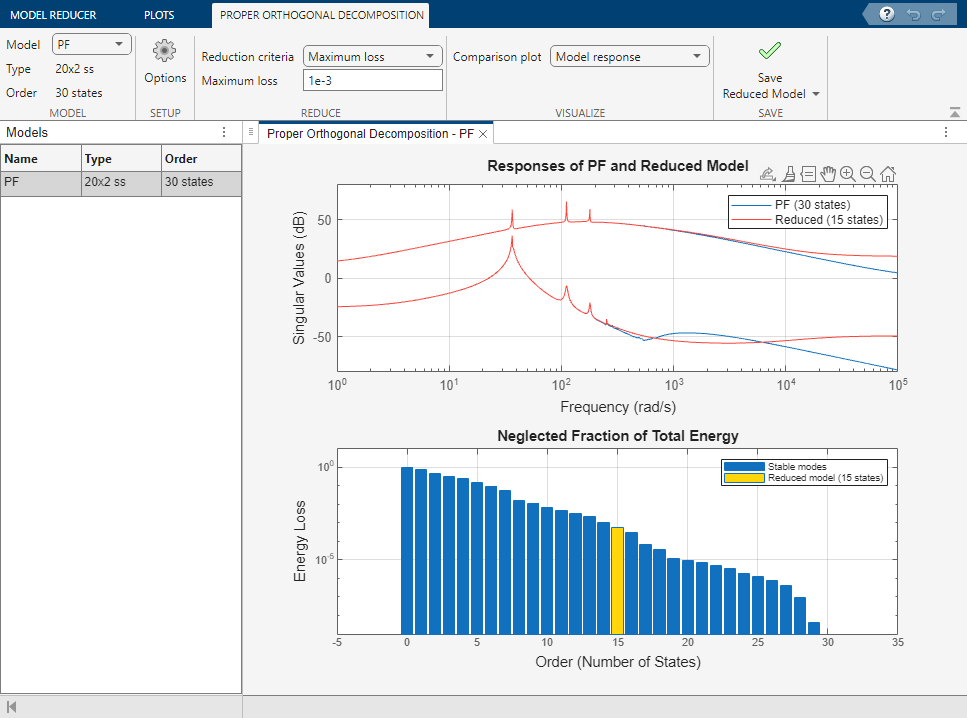Viewport: 967px width, 718px height.
Task: Expand the Model dropdown showing PF
Action: [x=91, y=44]
